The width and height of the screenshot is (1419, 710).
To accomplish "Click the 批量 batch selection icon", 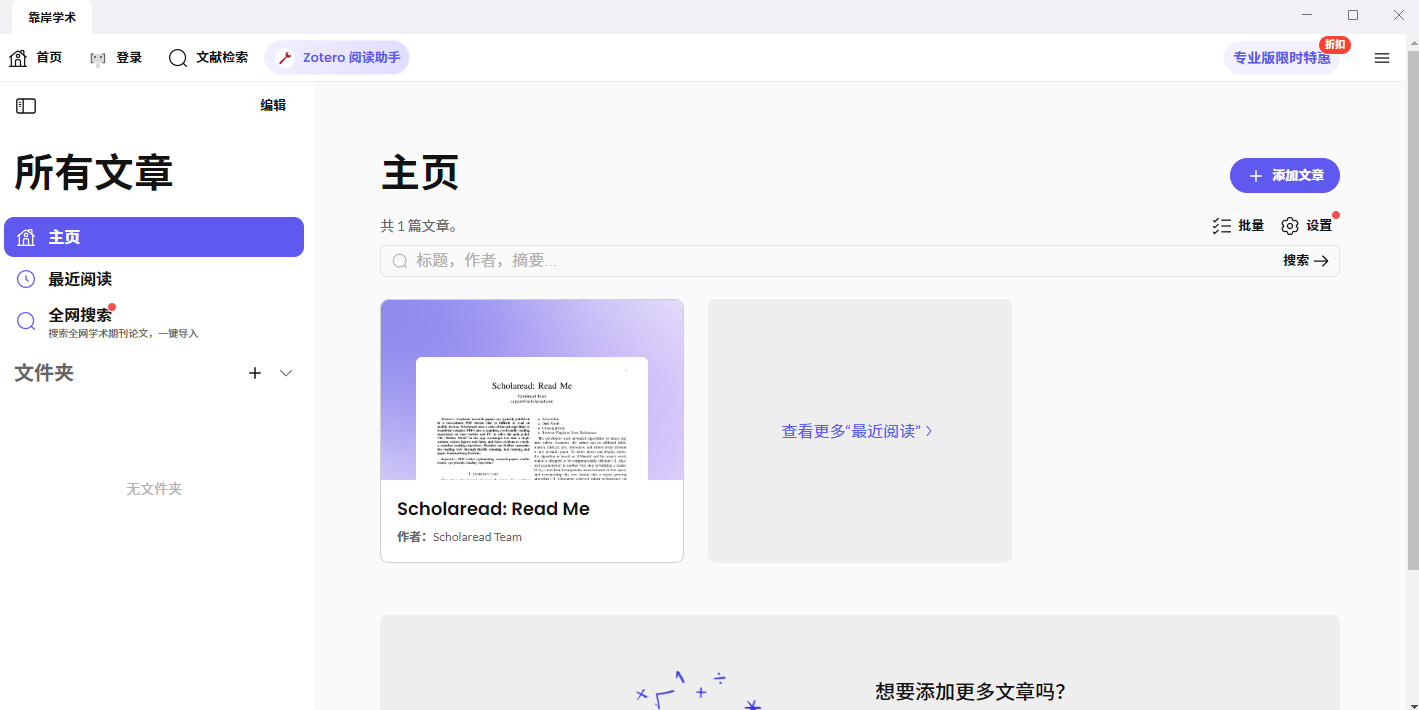I will [x=1222, y=225].
